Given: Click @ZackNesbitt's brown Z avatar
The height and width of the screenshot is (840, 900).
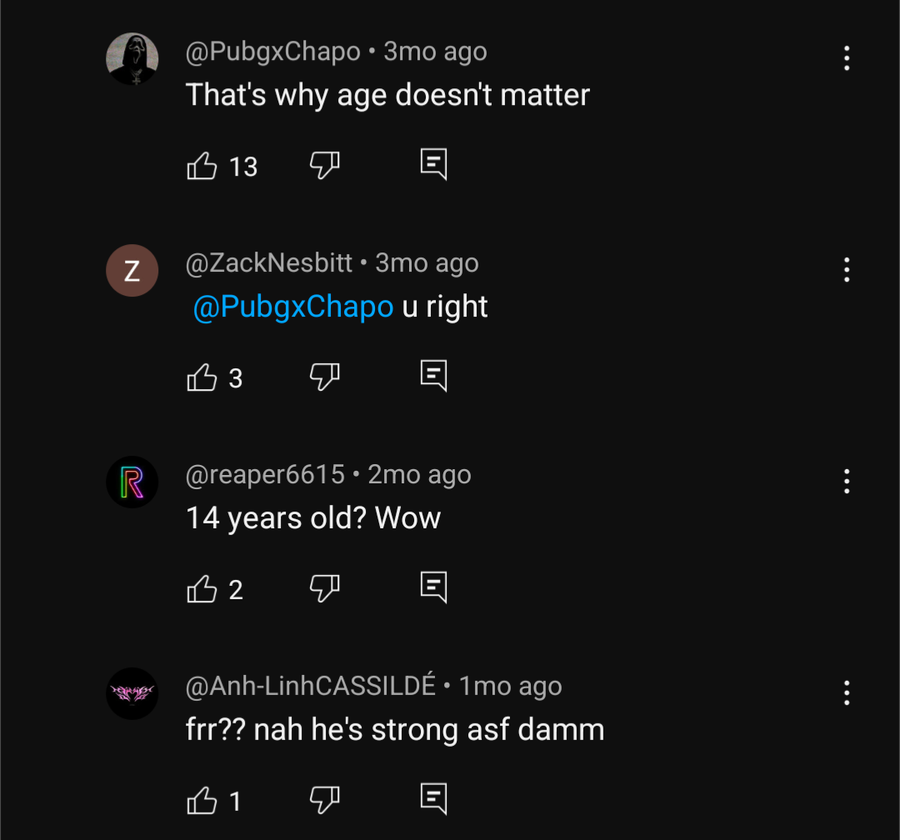Looking at the screenshot, I should point(132,271).
